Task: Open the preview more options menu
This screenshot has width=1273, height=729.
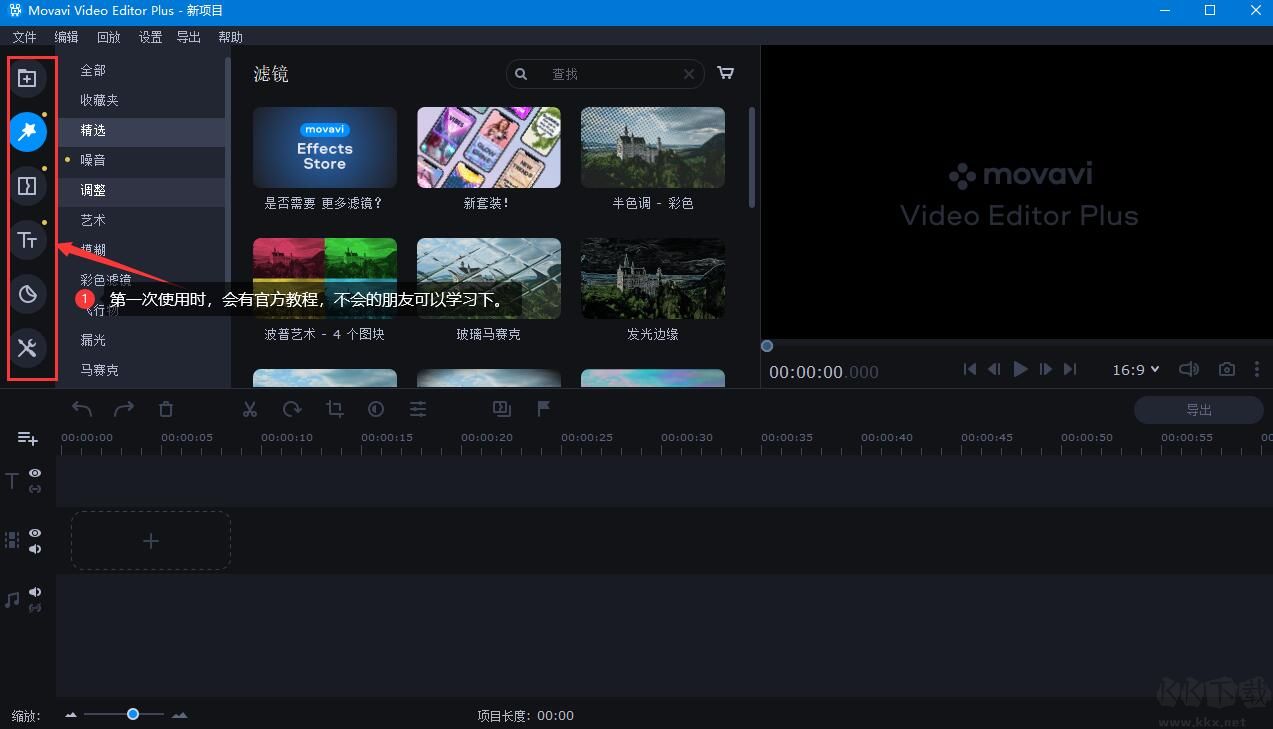Action: (x=1257, y=370)
